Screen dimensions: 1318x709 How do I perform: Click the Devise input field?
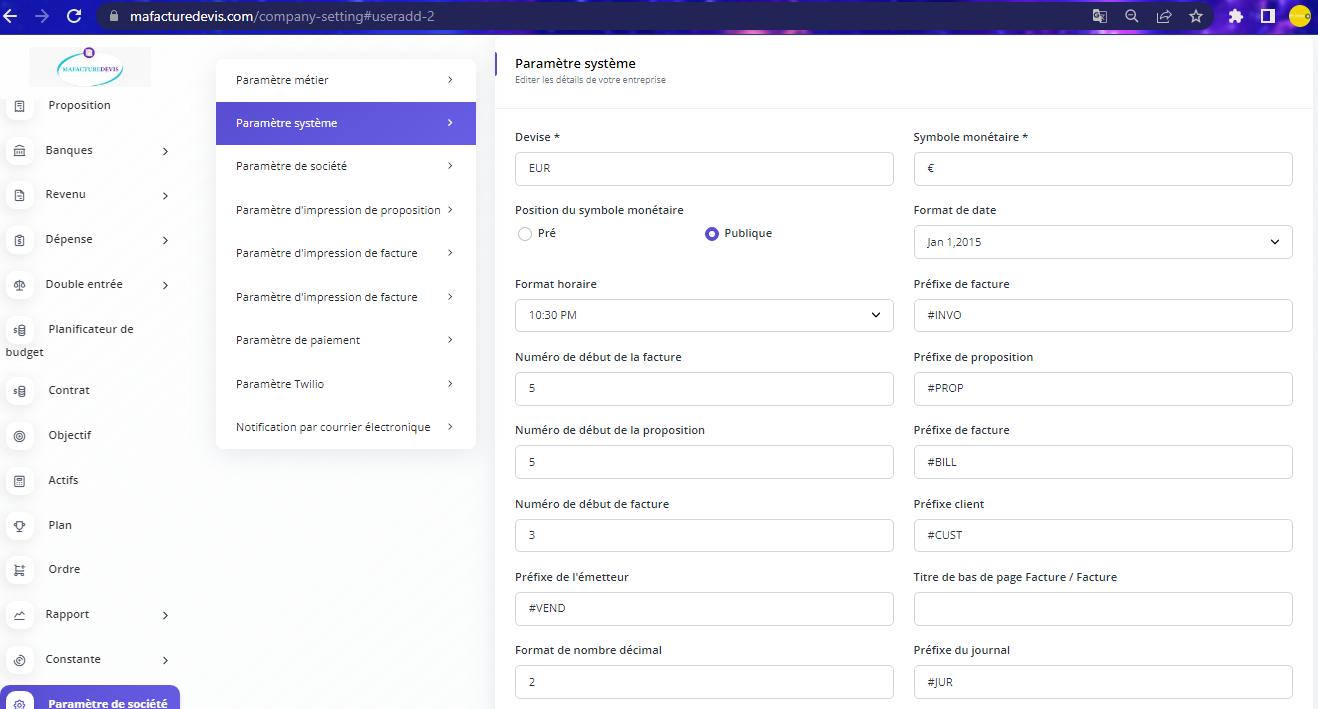click(x=704, y=169)
